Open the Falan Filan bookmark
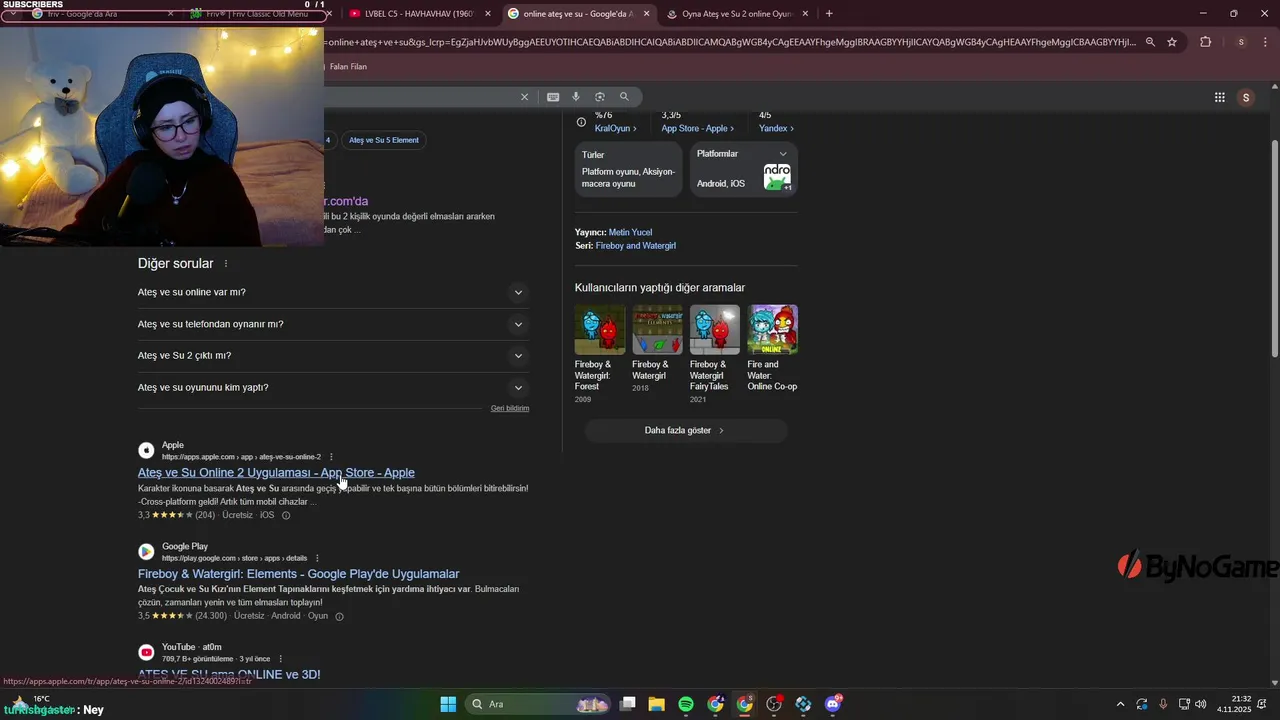 click(x=348, y=67)
